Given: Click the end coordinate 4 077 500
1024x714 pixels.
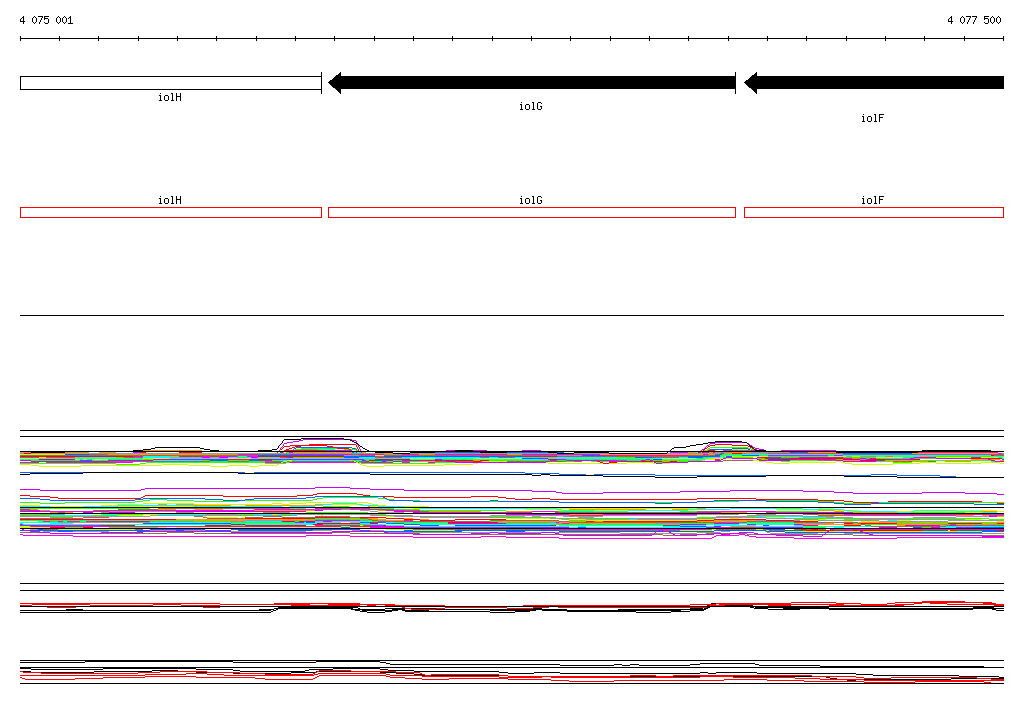Looking at the screenshot, I should click(x=974, y=20).
